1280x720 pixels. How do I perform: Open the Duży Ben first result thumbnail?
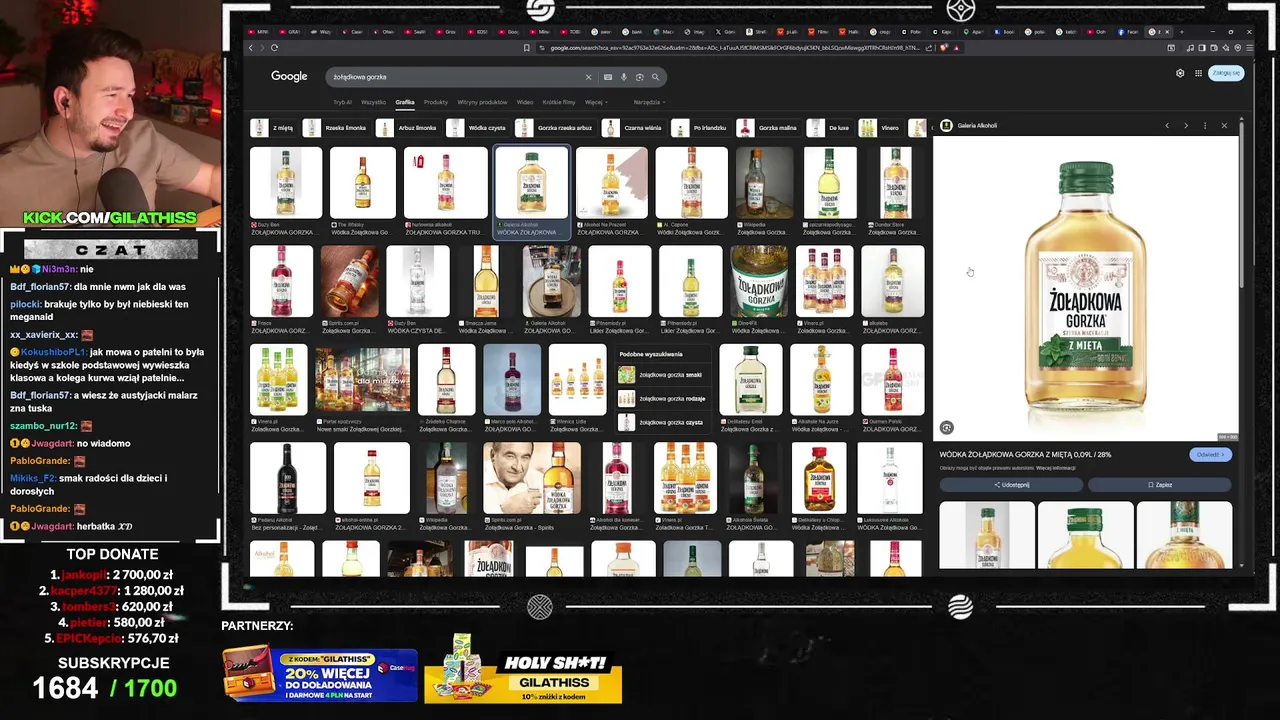[286, 183]
